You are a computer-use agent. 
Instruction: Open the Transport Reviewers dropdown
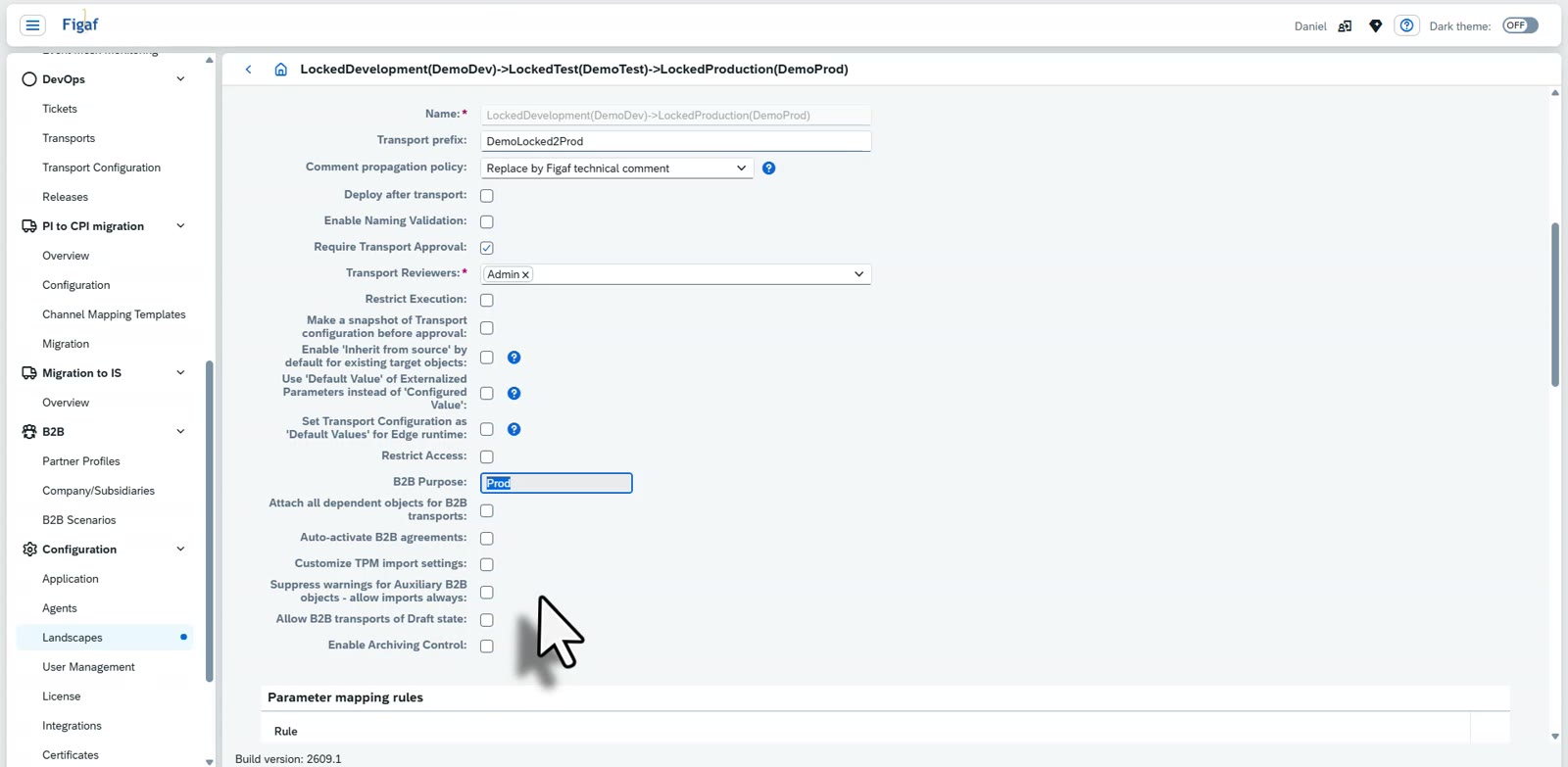click(x=859, y=274)
